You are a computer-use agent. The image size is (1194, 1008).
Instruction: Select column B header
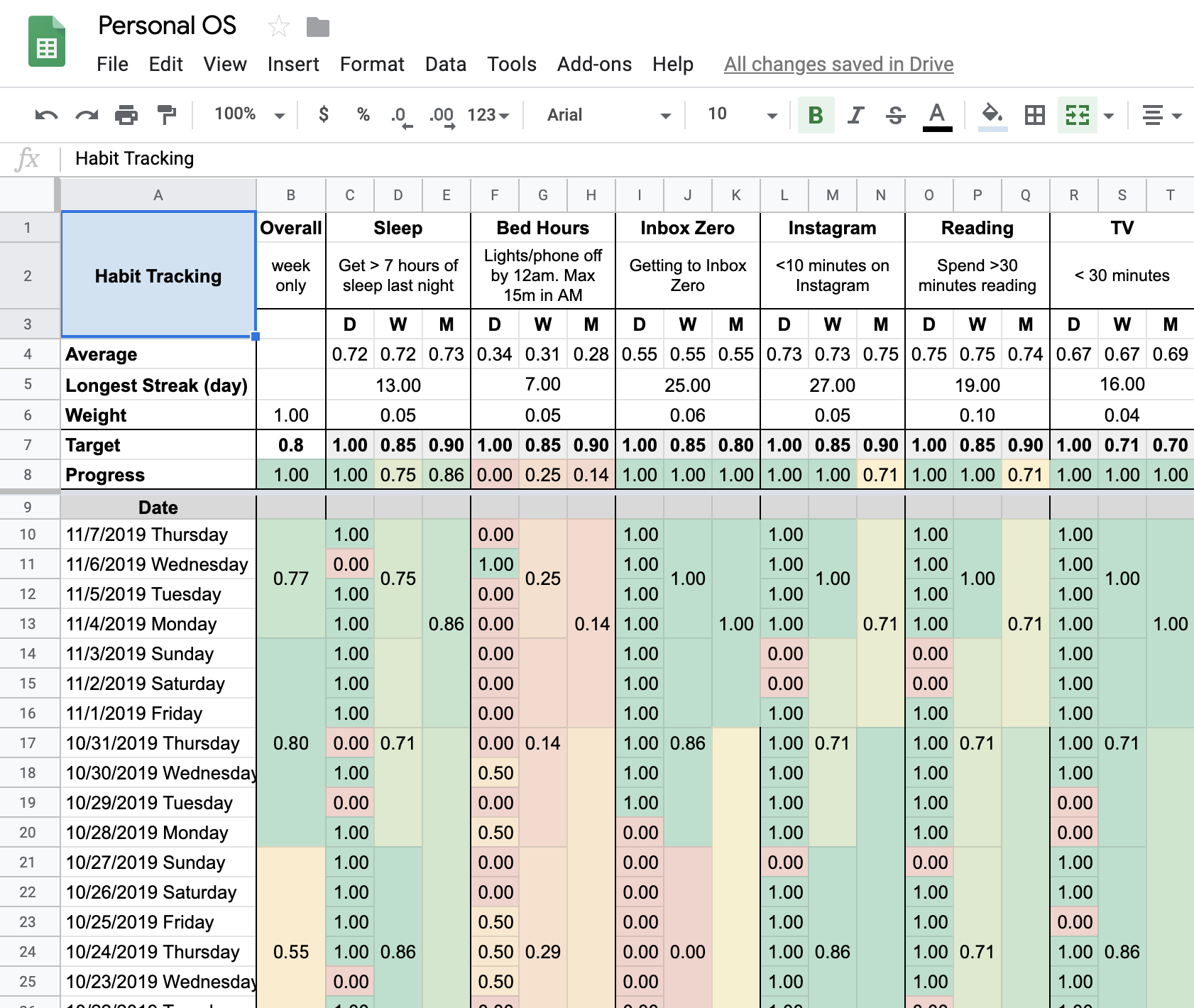point(291,195)
